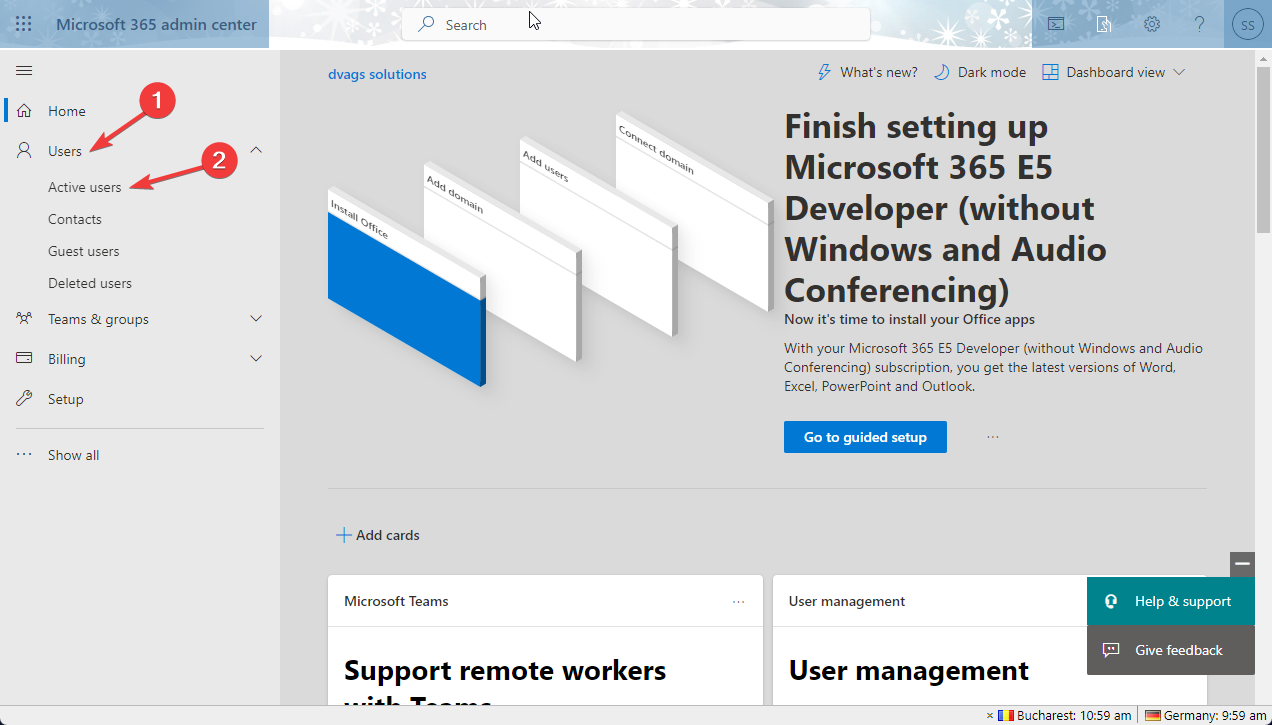Open the Help question mark icon
This screenshot has width=1272, height=725.
point(1200,24)
